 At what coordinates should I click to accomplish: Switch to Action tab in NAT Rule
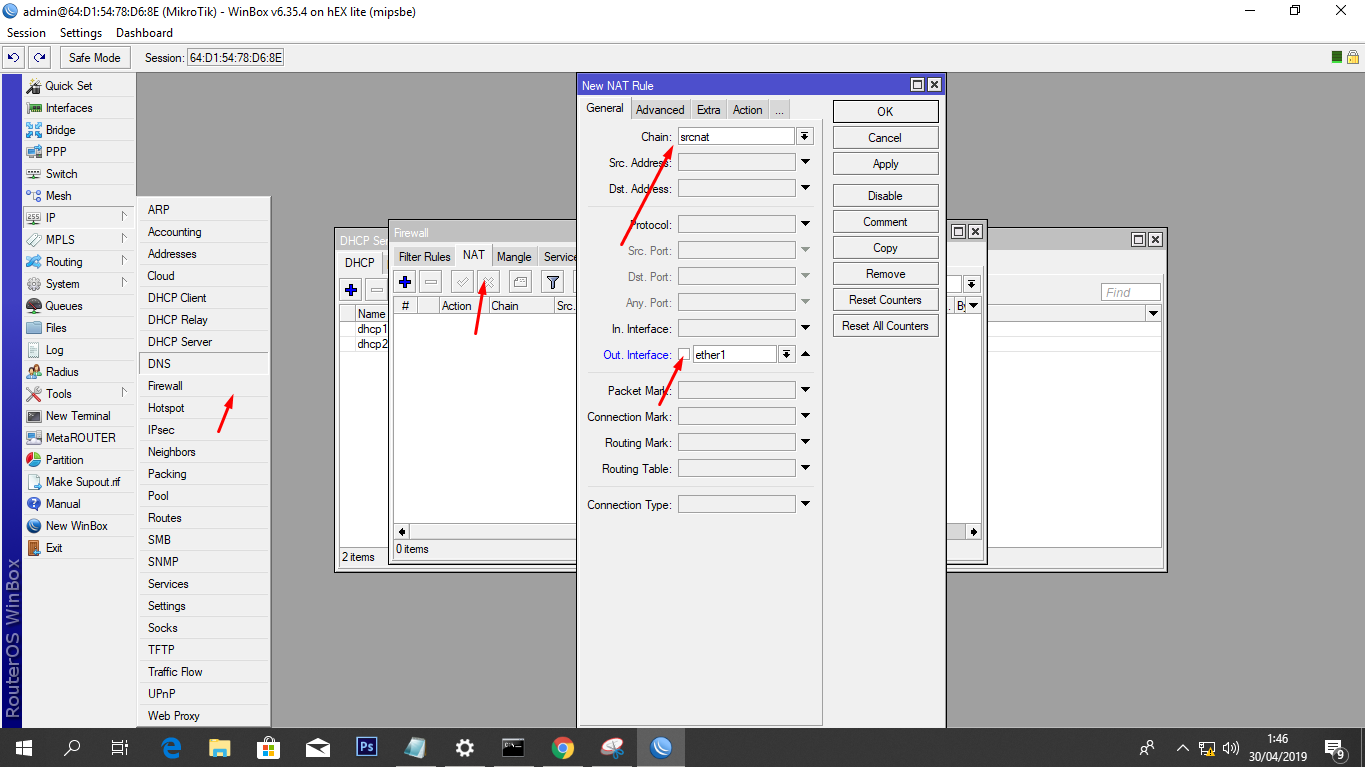(x=747, y=110)
